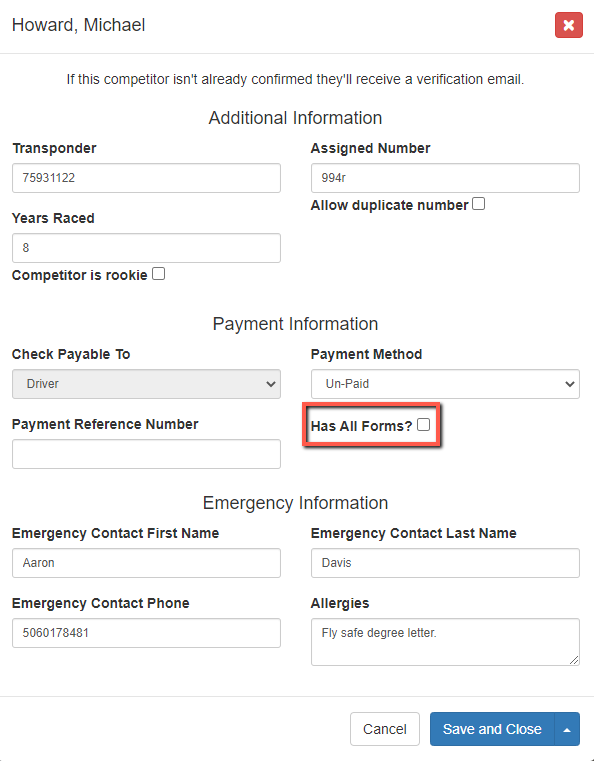Select the Years Raced field
Image resolution: width=594 pixels, height=761 pixels.
pyautogui.click(x=147, y=248)
